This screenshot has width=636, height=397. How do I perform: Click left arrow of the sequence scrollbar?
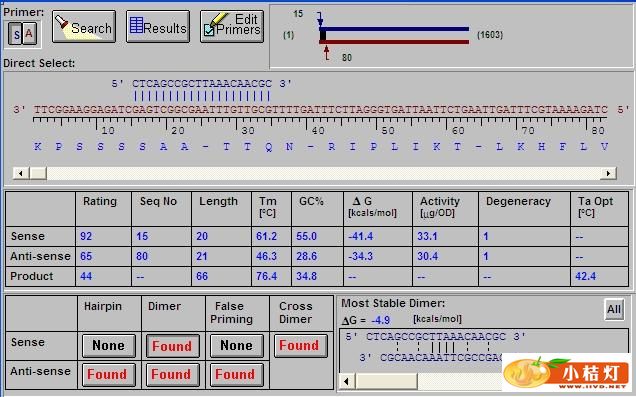pos(21,173)
